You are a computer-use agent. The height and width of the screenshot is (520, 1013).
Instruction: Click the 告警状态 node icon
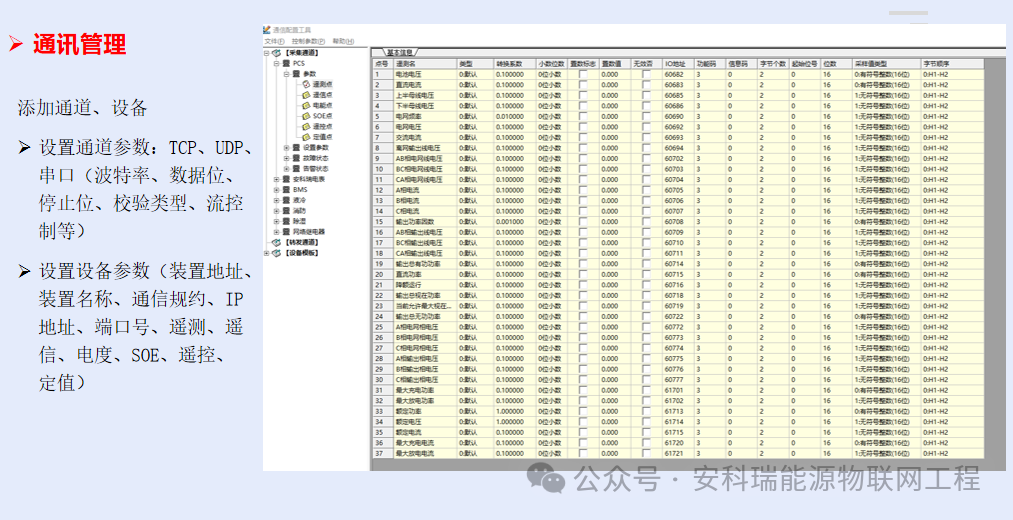297,169
